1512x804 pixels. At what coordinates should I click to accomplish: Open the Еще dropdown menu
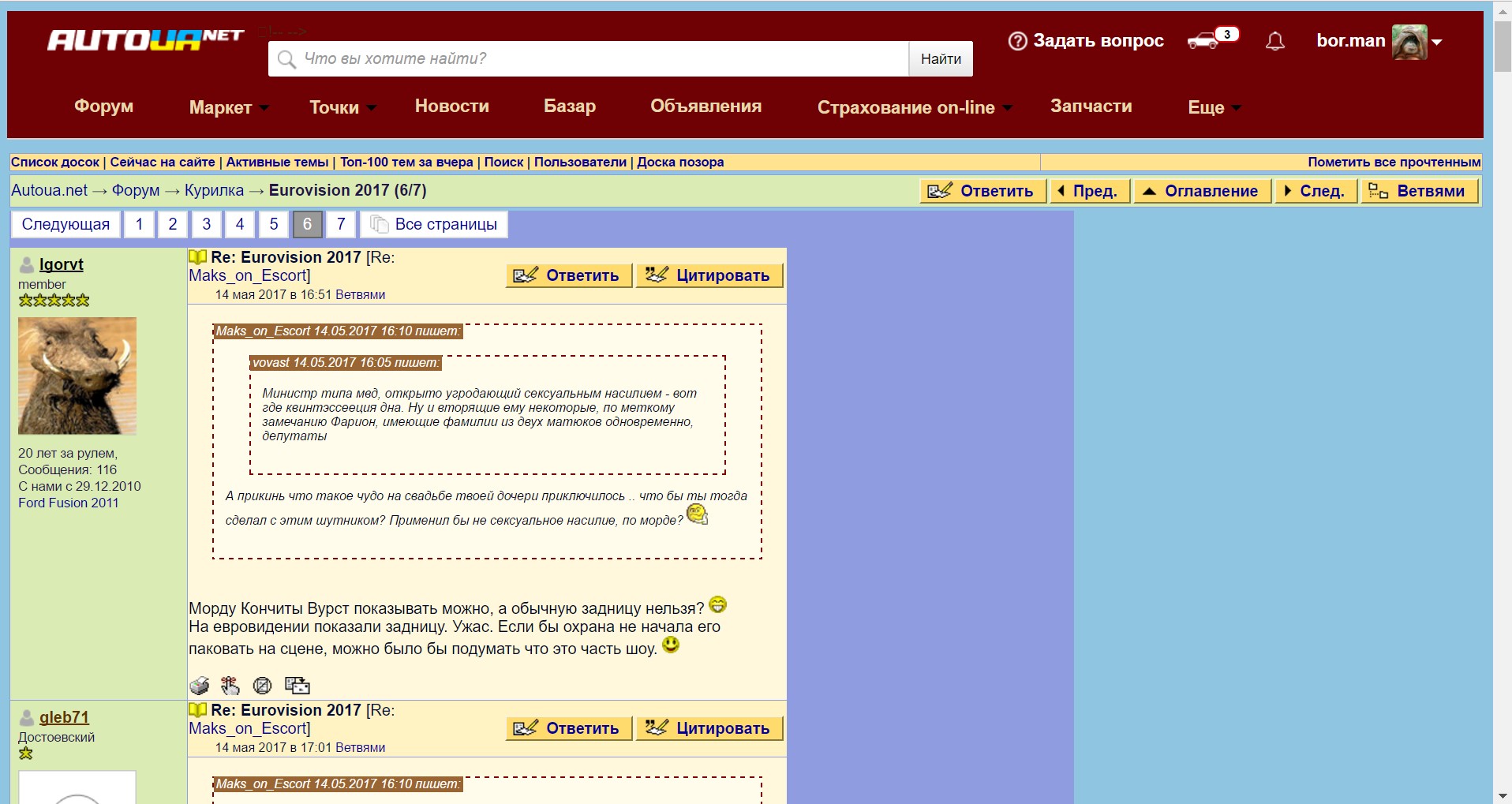(x=1214, y=107)
